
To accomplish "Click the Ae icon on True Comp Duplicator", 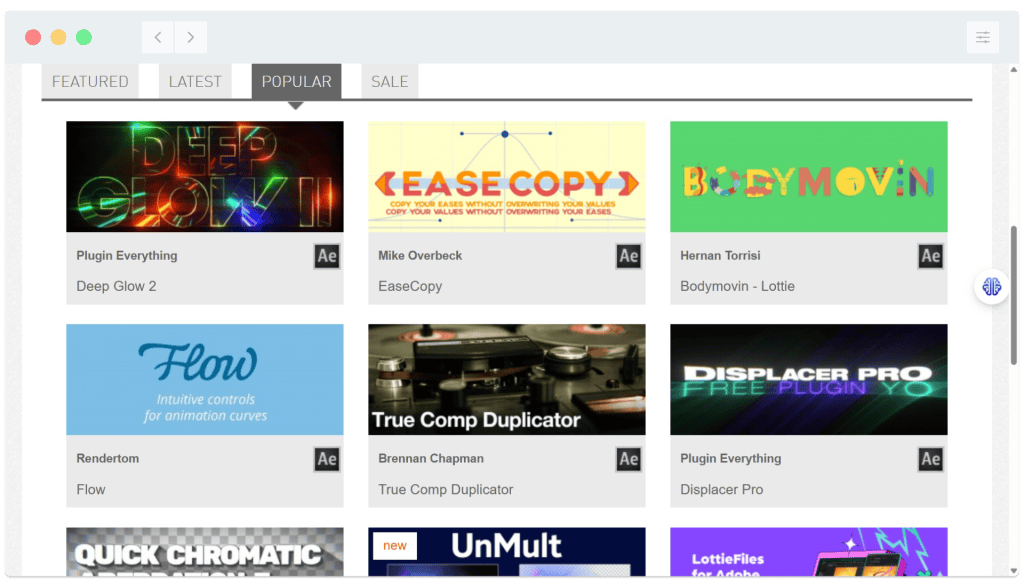I will 628,459.
